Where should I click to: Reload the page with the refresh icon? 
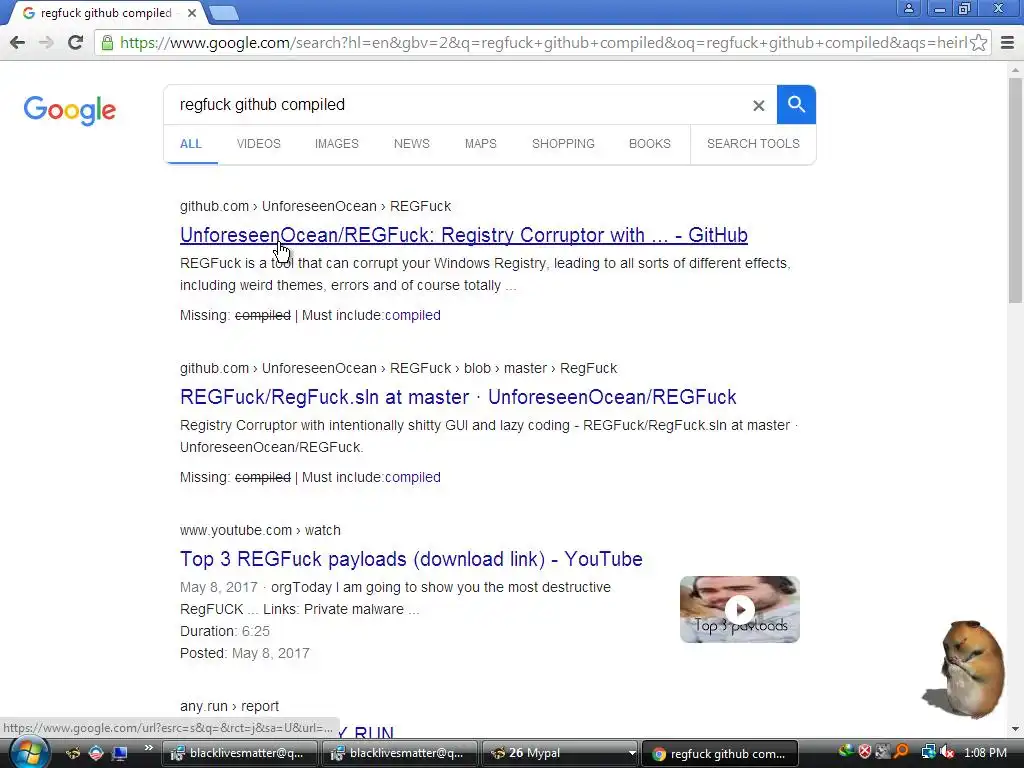76,43
